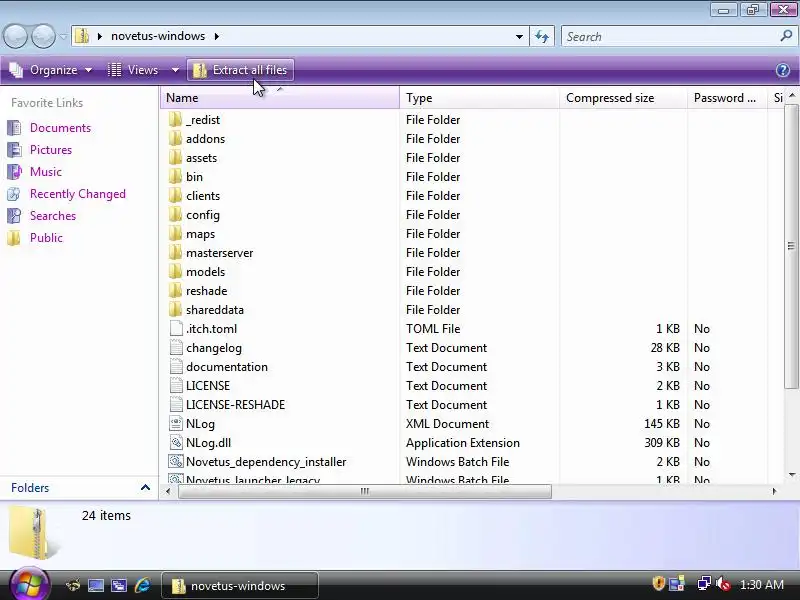Select the _redist folder icon

(176, 119)
